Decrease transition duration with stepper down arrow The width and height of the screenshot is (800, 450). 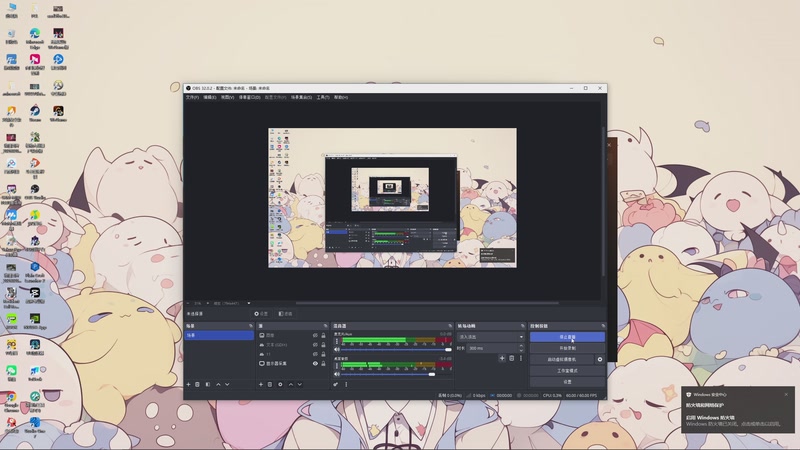(521, 351)
